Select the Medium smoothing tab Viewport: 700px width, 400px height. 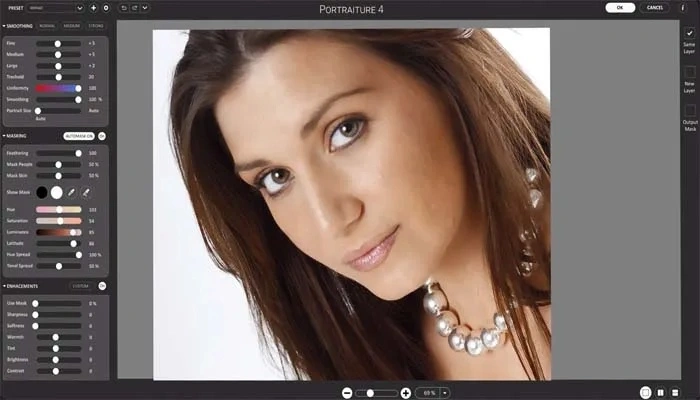click(72, 25)
